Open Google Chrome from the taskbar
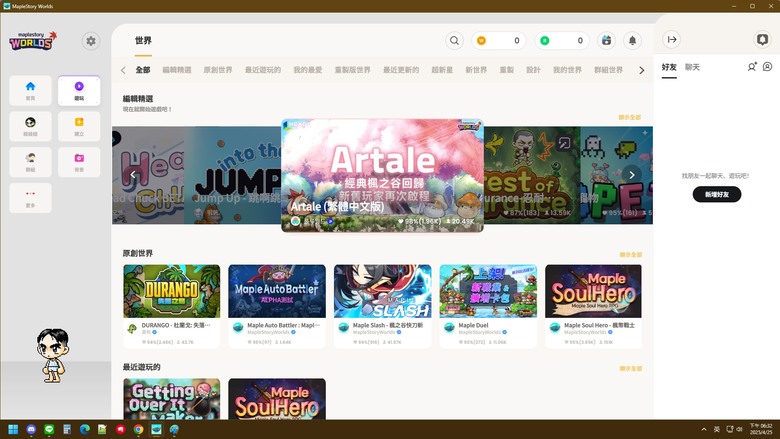 (x=138, y=430)
